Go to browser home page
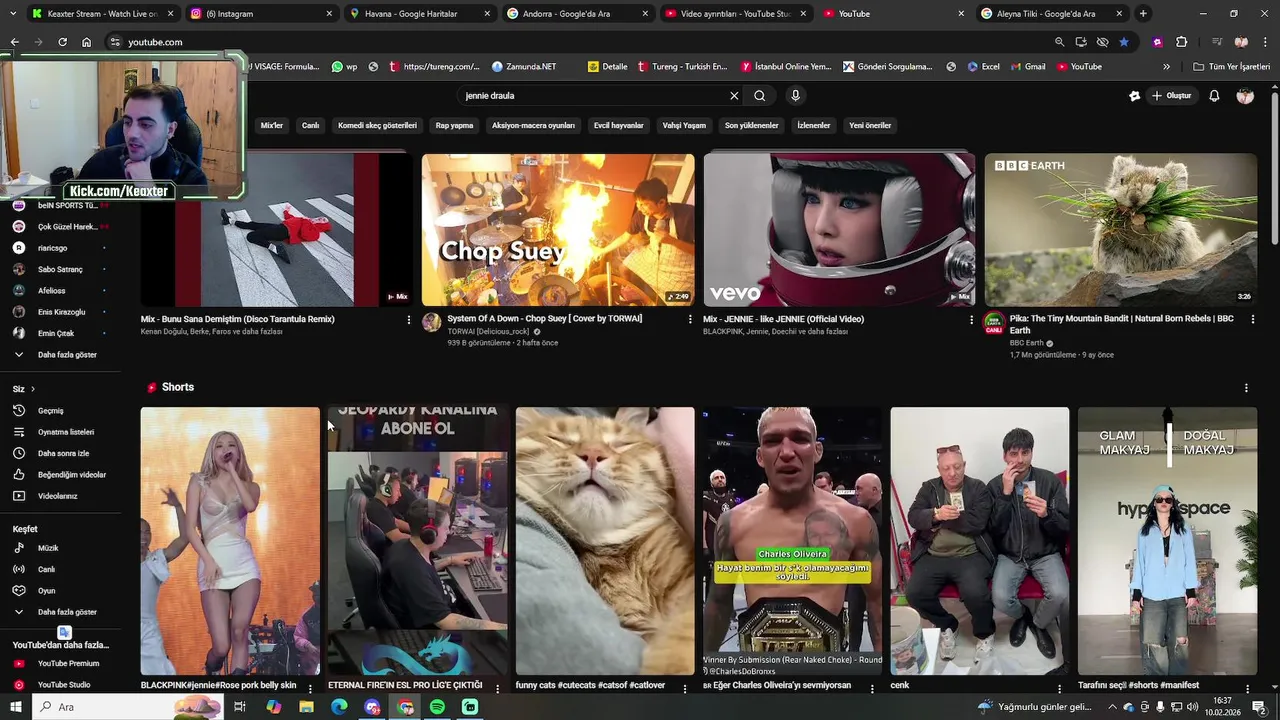Image resolution: width=1280 pixels, height=720 pixels. 86,42
